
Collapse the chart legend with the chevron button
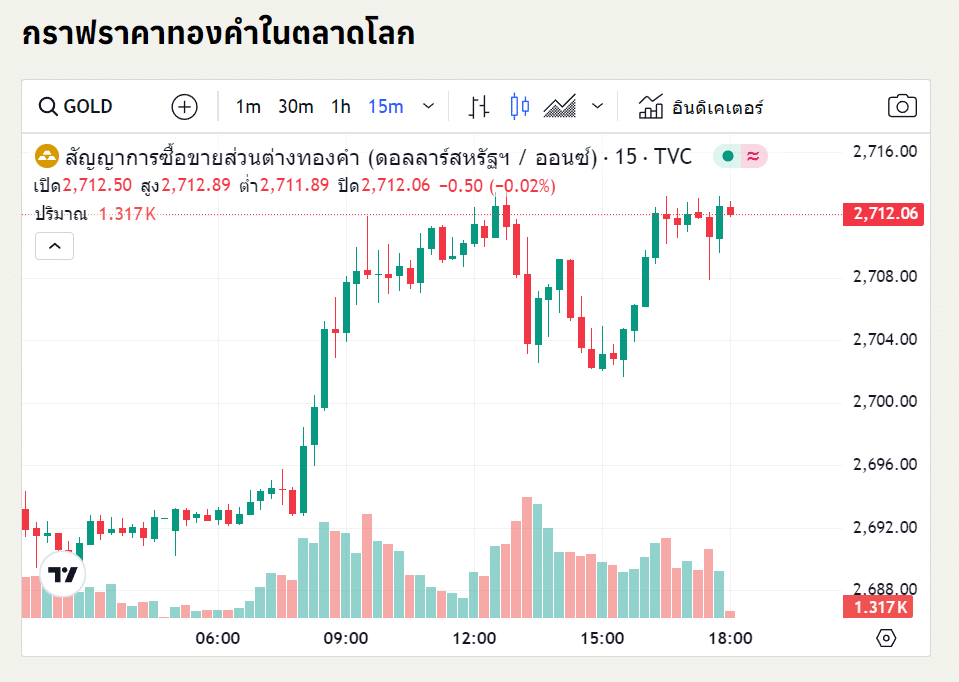tap(54, 245)
